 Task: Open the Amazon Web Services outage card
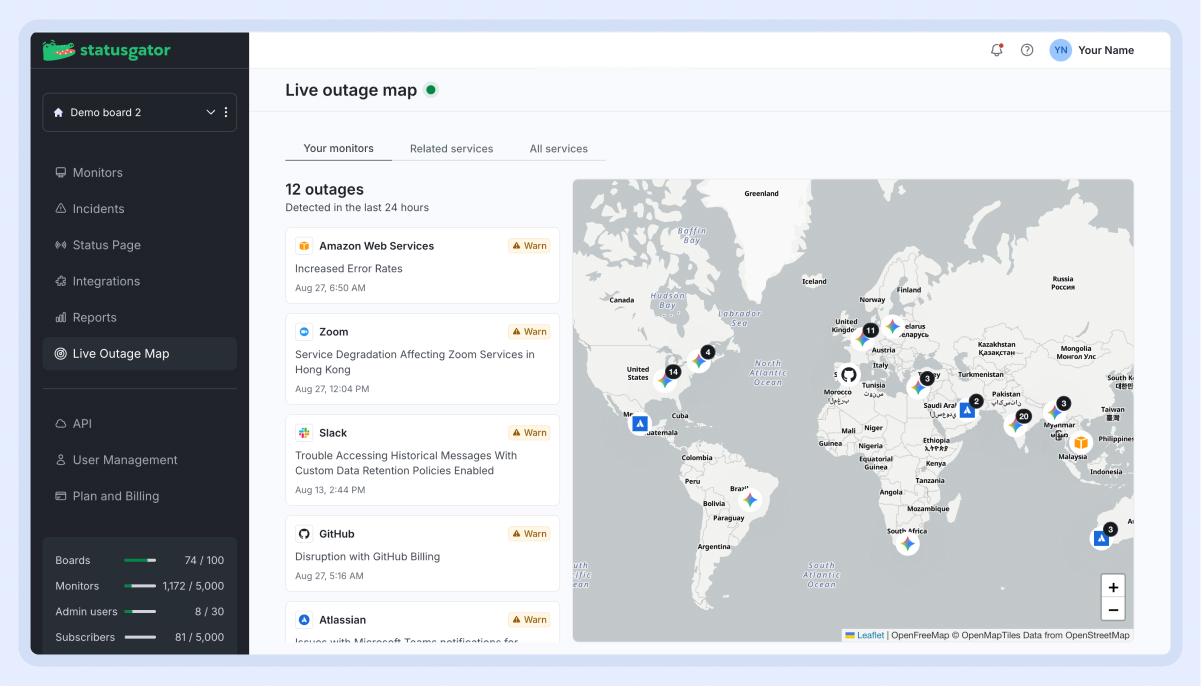pos(422,266)
